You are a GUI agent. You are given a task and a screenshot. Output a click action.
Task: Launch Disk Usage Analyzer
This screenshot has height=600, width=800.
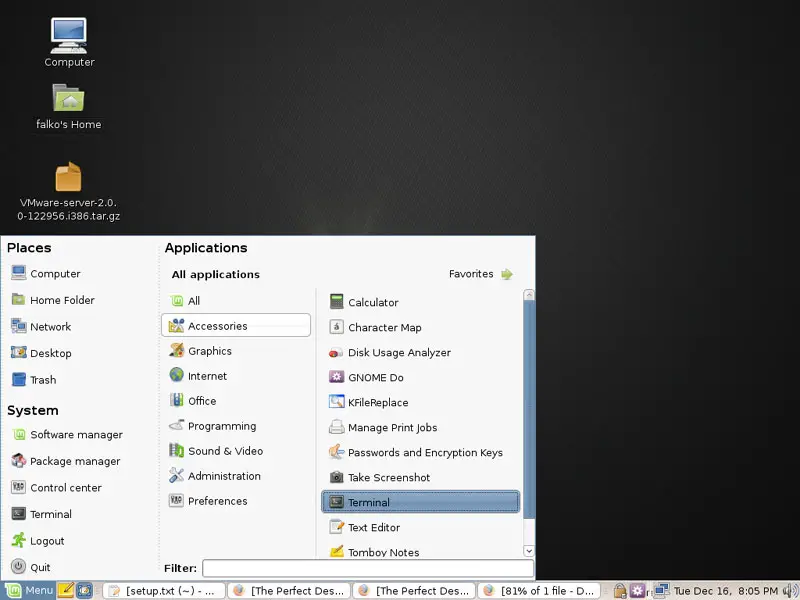(421, 352)
